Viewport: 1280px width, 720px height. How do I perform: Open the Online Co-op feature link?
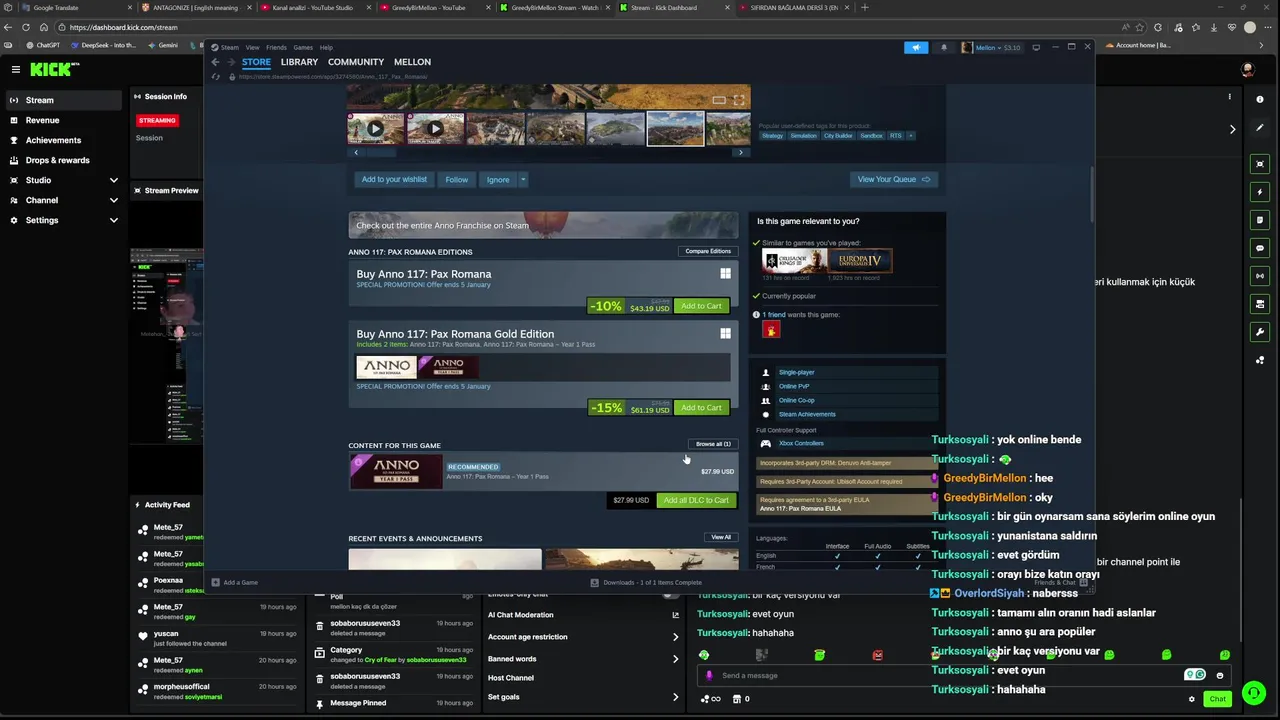point(796,400)
